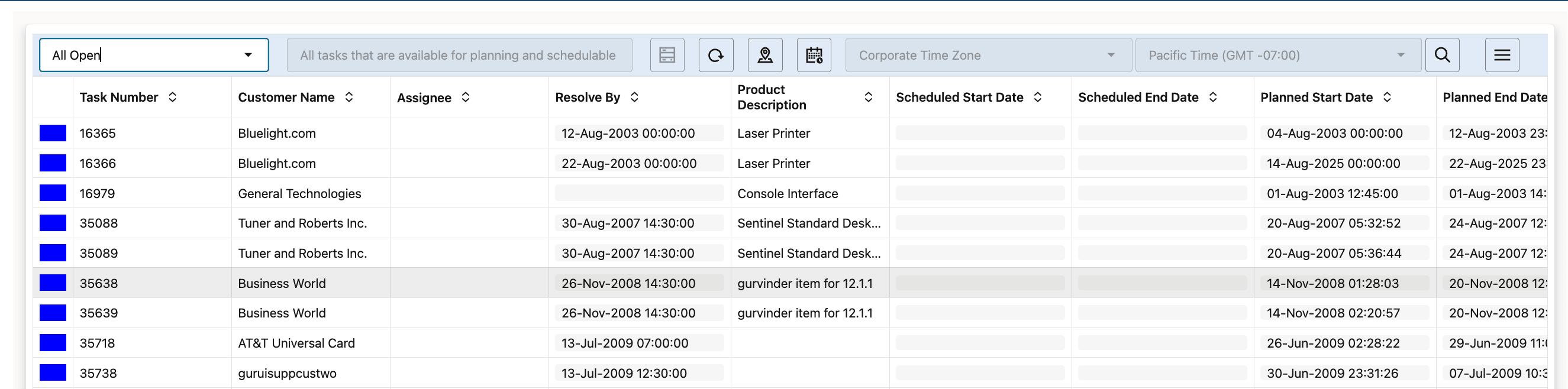Image resolution: width=1568 pixels, height=389 pixels.
Task: Sort by Task Number column arrows
Action: click(x=173, y=97)
